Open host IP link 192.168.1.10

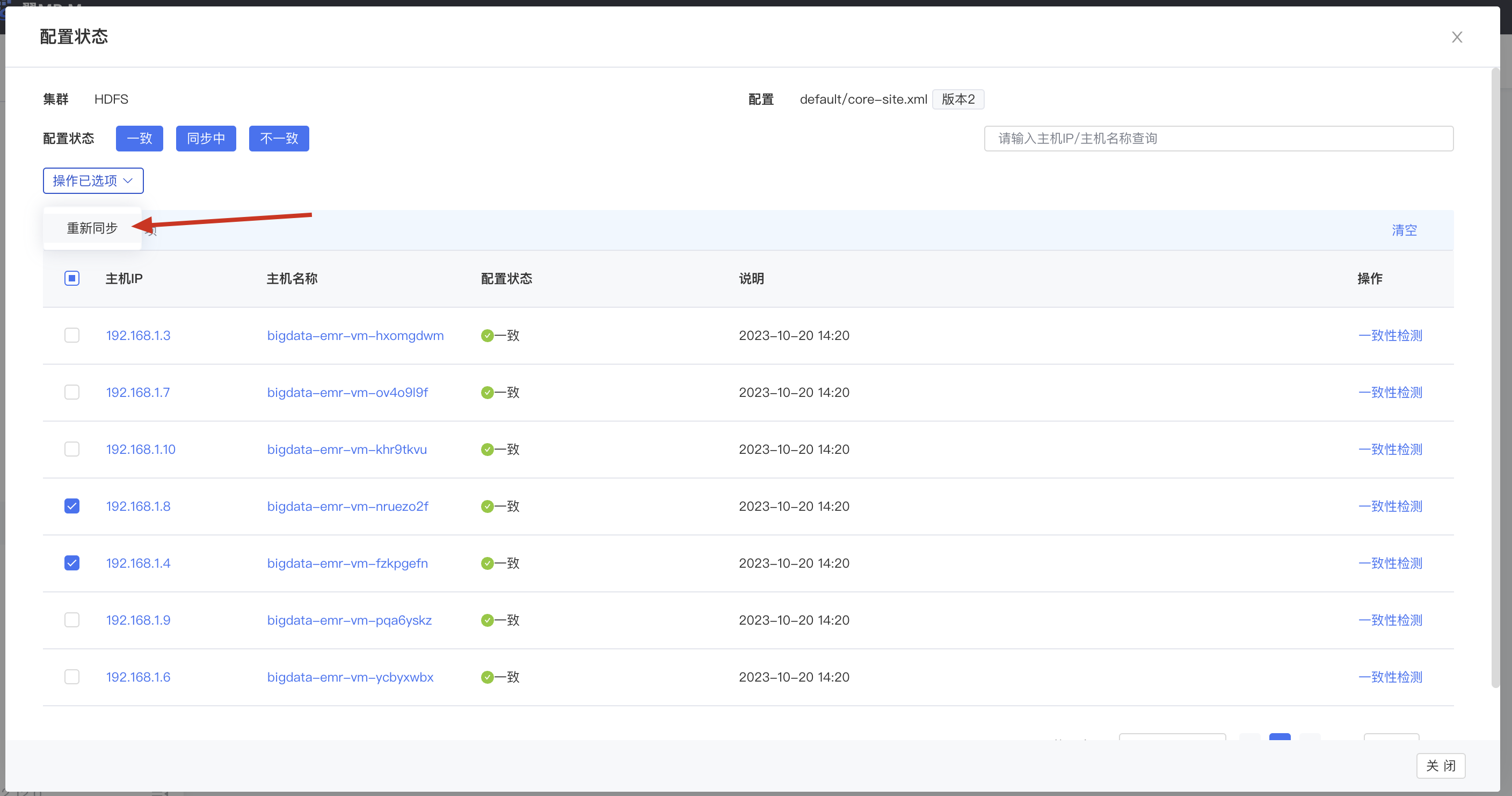coord(141,450)
